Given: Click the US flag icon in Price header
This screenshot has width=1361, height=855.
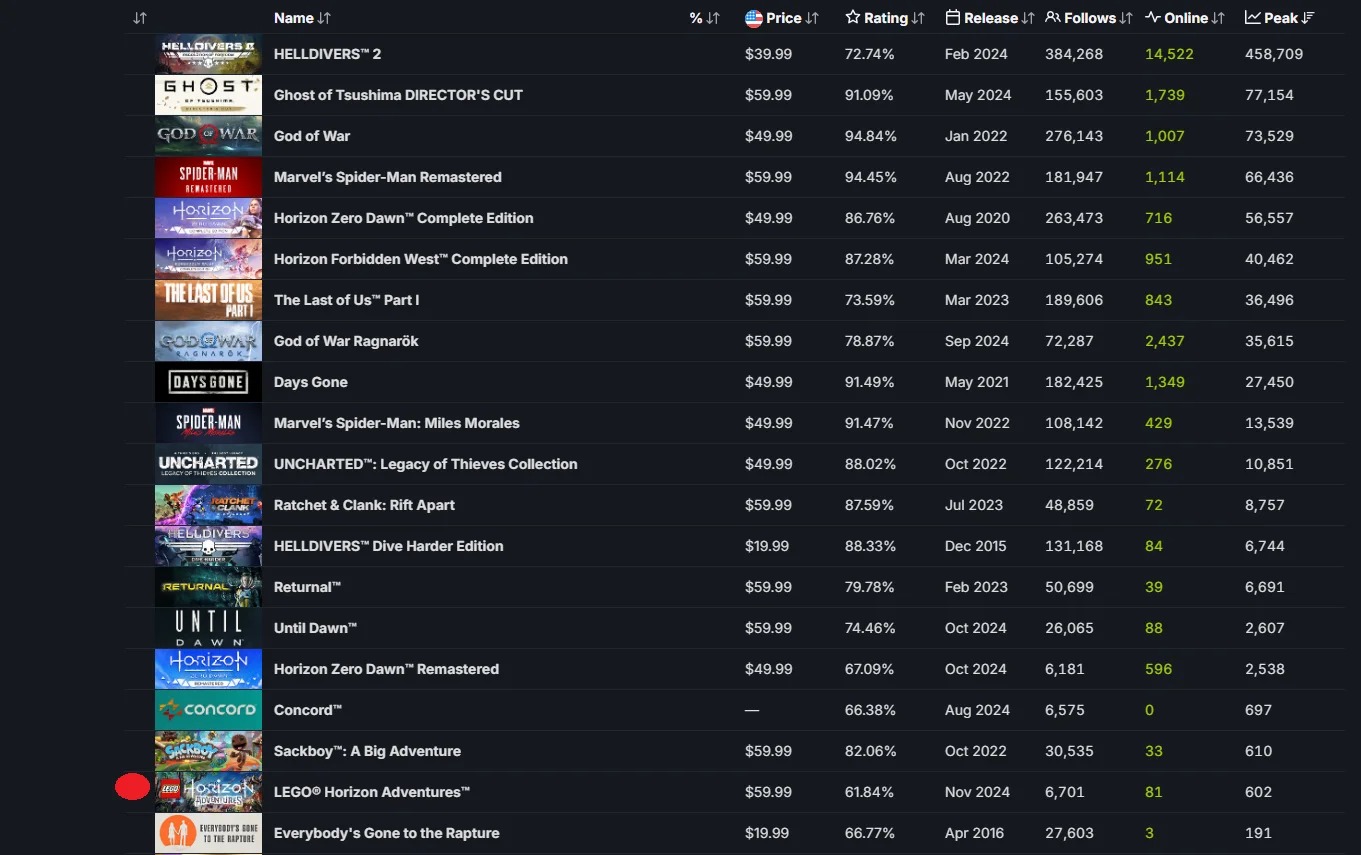Looking at the screenshot, I should click(754, 18).
